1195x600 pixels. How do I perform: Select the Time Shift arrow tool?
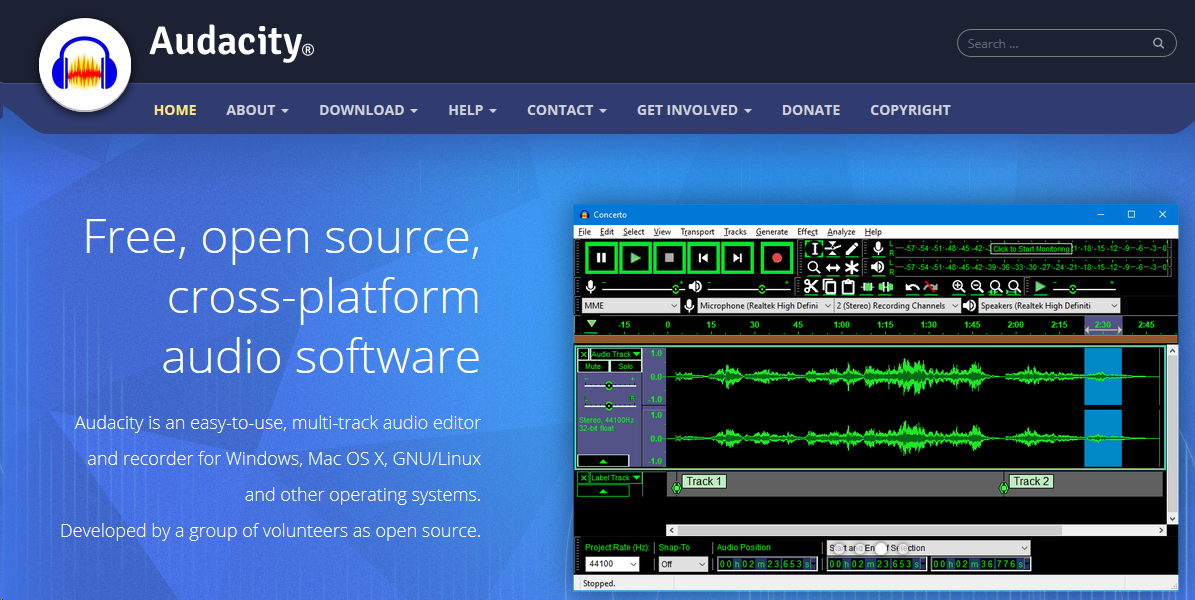click(x=833, y=268)
